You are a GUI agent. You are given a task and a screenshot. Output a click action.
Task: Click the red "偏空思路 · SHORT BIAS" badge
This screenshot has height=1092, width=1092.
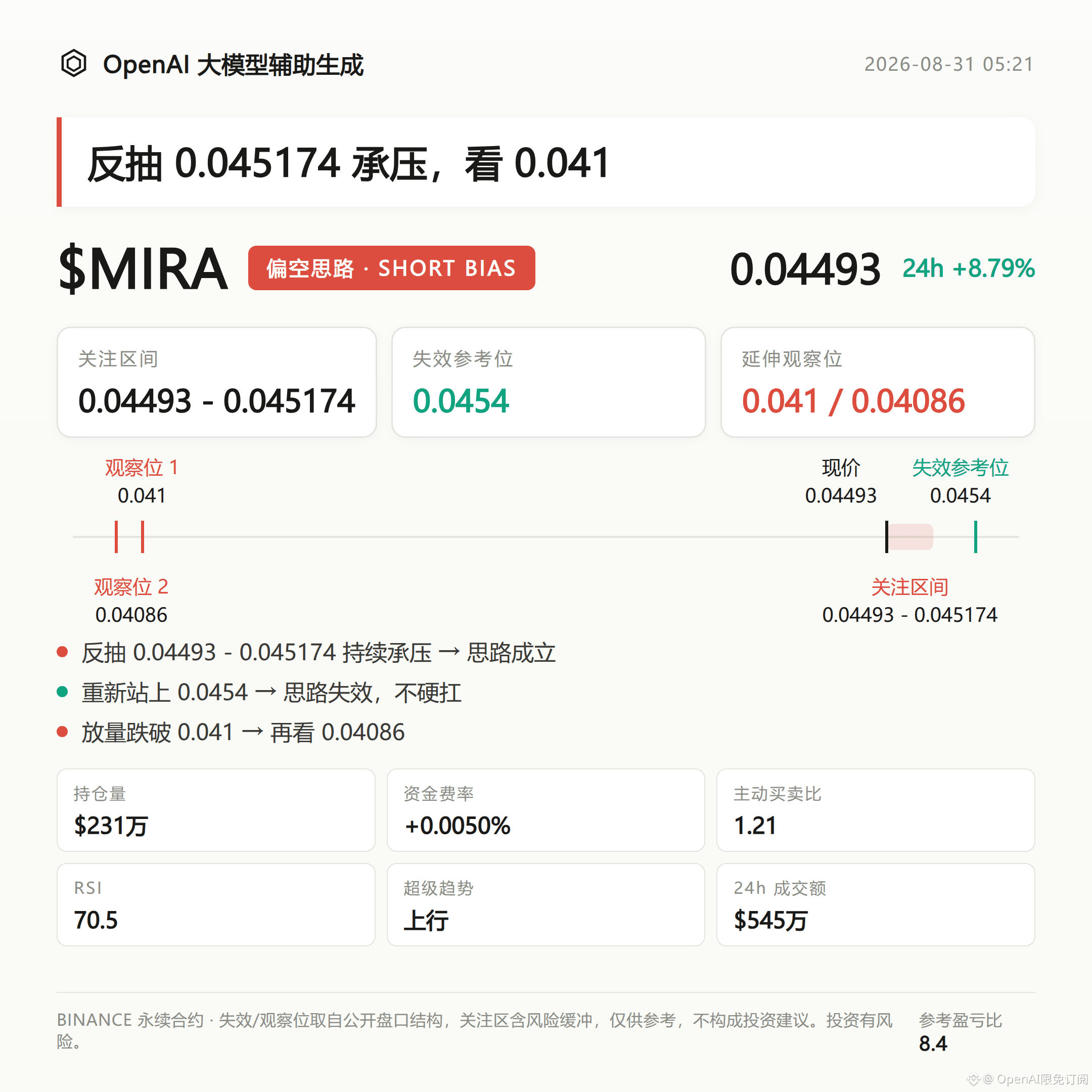[391, 268]
